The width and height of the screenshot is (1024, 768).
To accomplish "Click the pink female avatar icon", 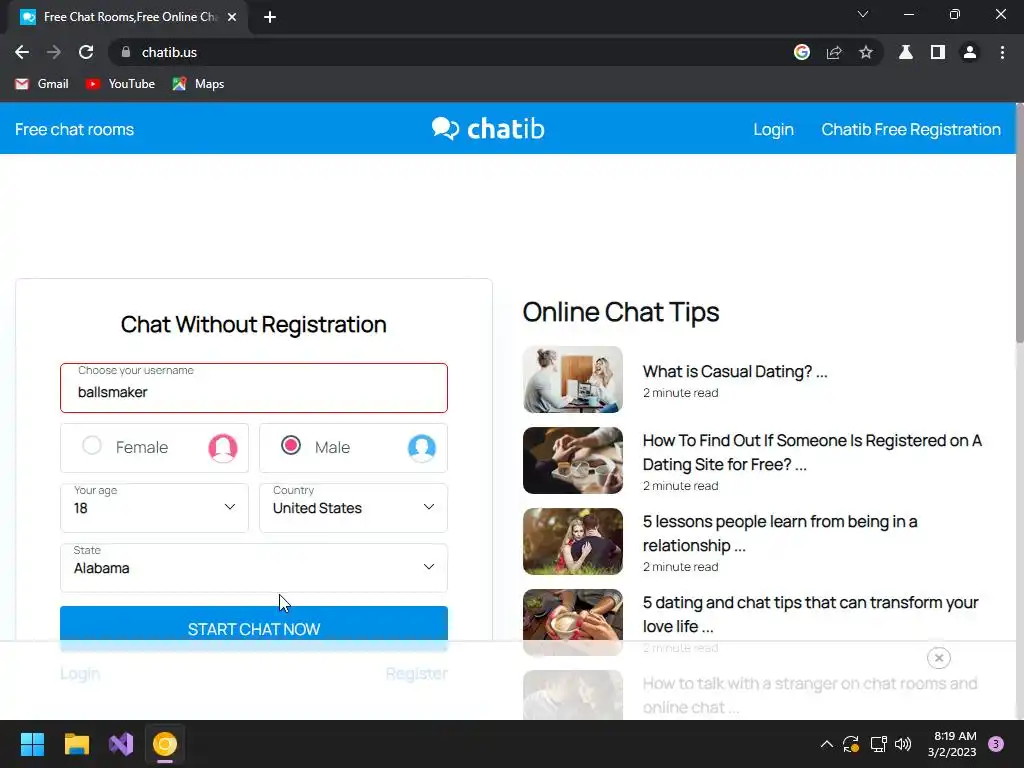I will (223, 448).
